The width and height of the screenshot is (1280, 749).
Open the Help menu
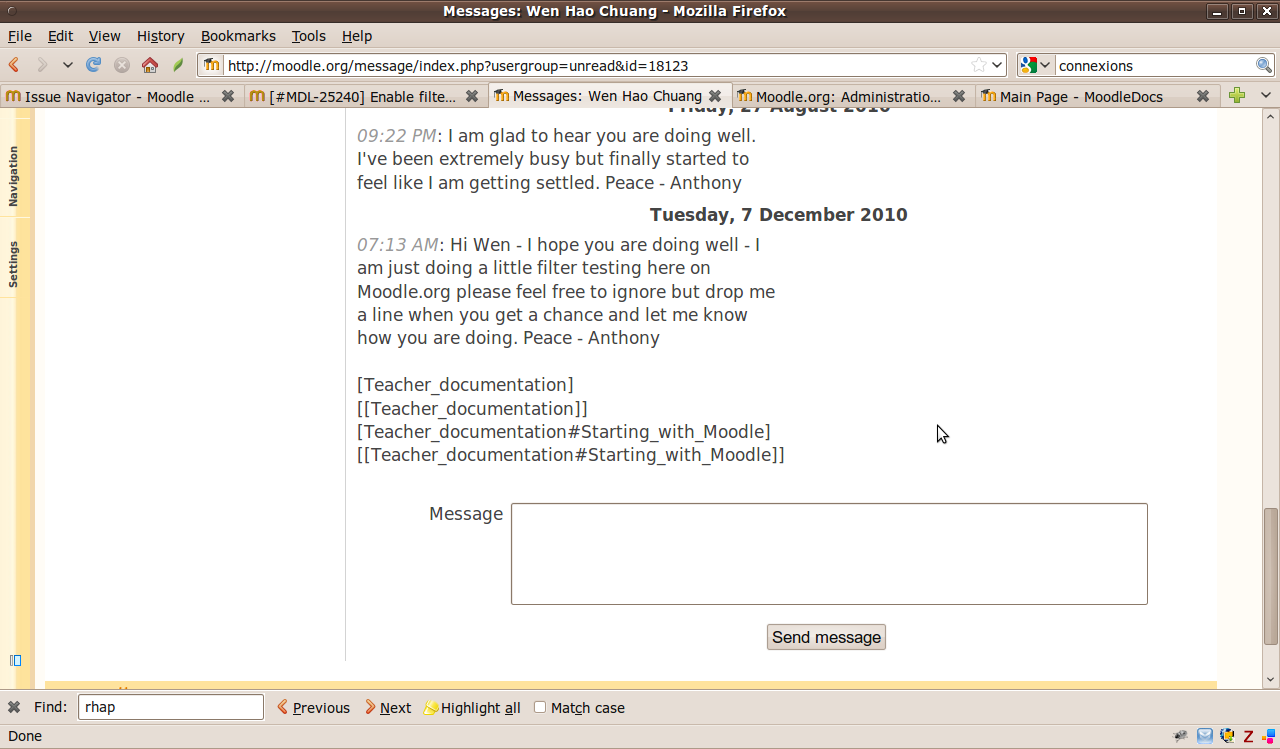click(x=357, y=36)
